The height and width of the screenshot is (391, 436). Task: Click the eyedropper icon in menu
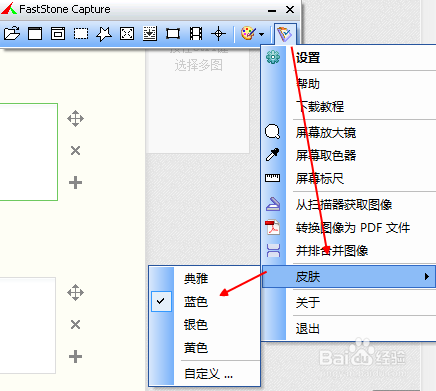pos(273,155)
